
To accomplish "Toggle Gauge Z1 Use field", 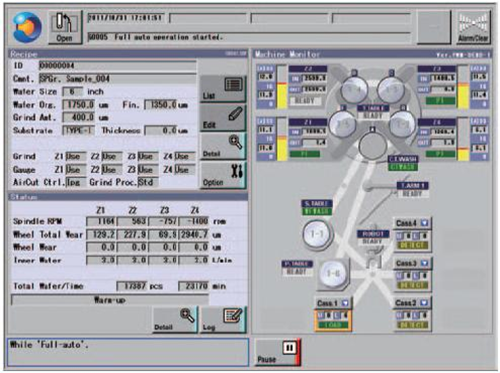I will (75, 170).
